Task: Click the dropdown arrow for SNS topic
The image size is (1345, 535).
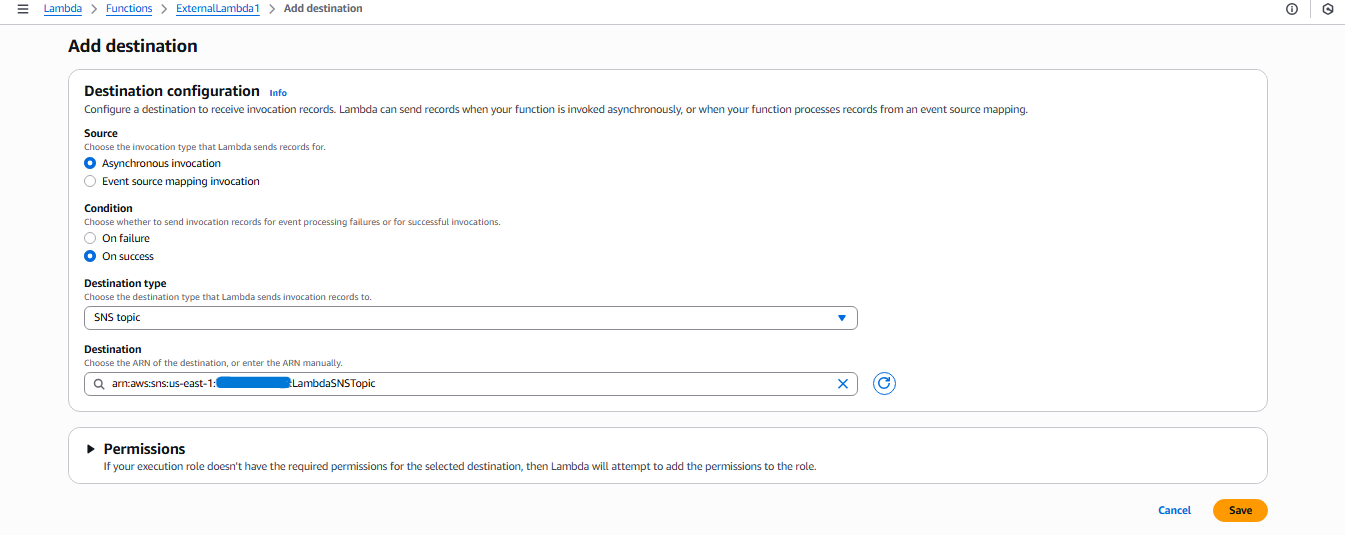Action: [841, 318]
